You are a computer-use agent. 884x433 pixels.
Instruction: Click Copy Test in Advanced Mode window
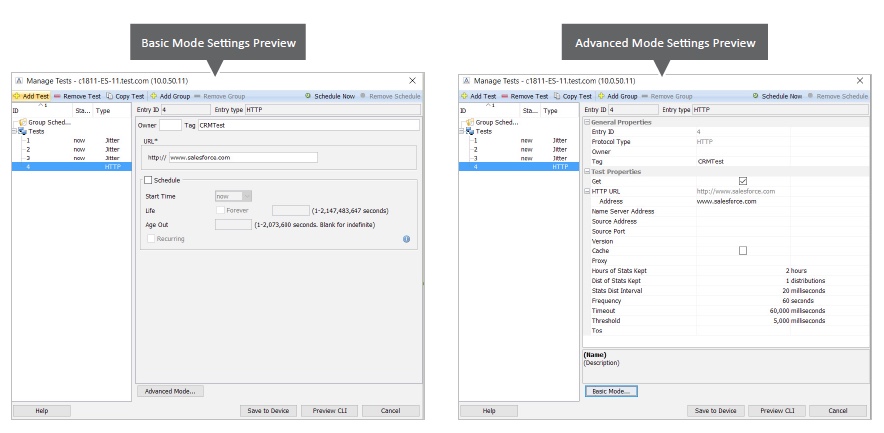pyautogui.click(x=572, y=96)
